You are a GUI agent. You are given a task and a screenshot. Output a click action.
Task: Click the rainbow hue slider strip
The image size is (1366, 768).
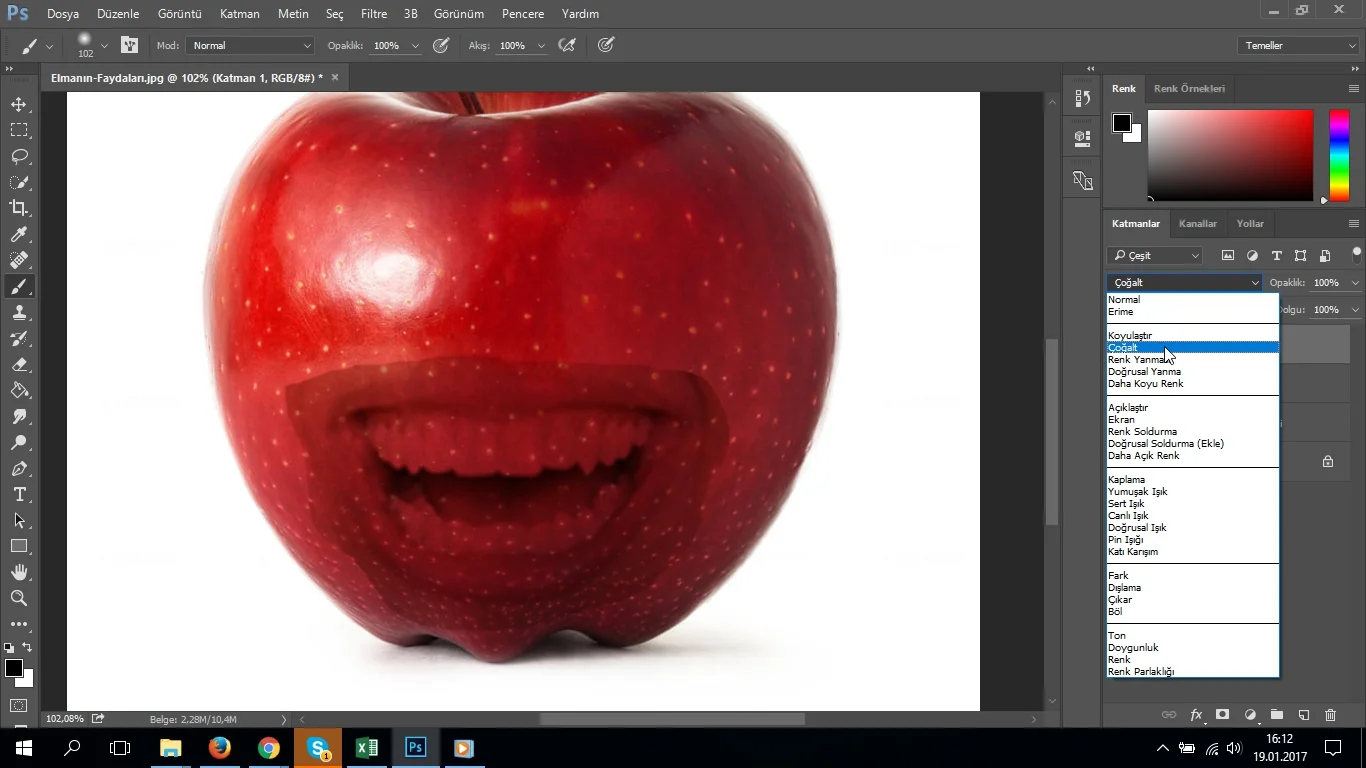coord(1338,155)
